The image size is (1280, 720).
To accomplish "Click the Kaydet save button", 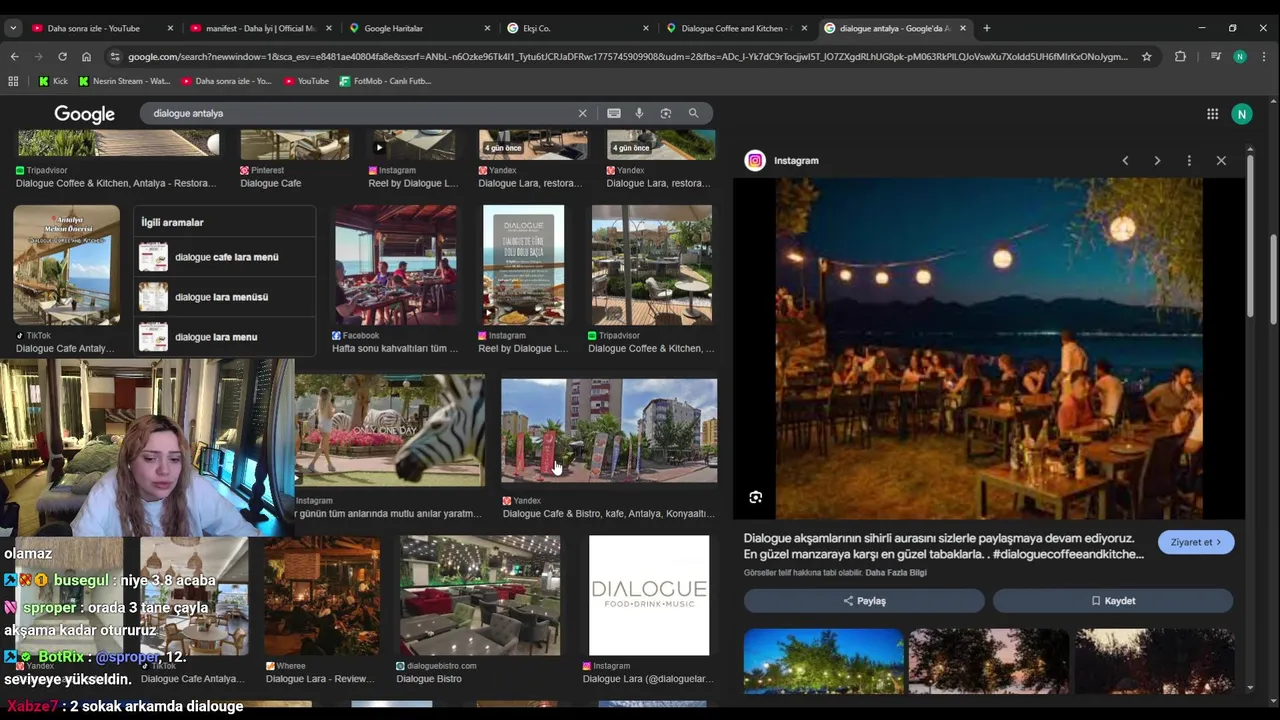I will [x=1113, y=601].
